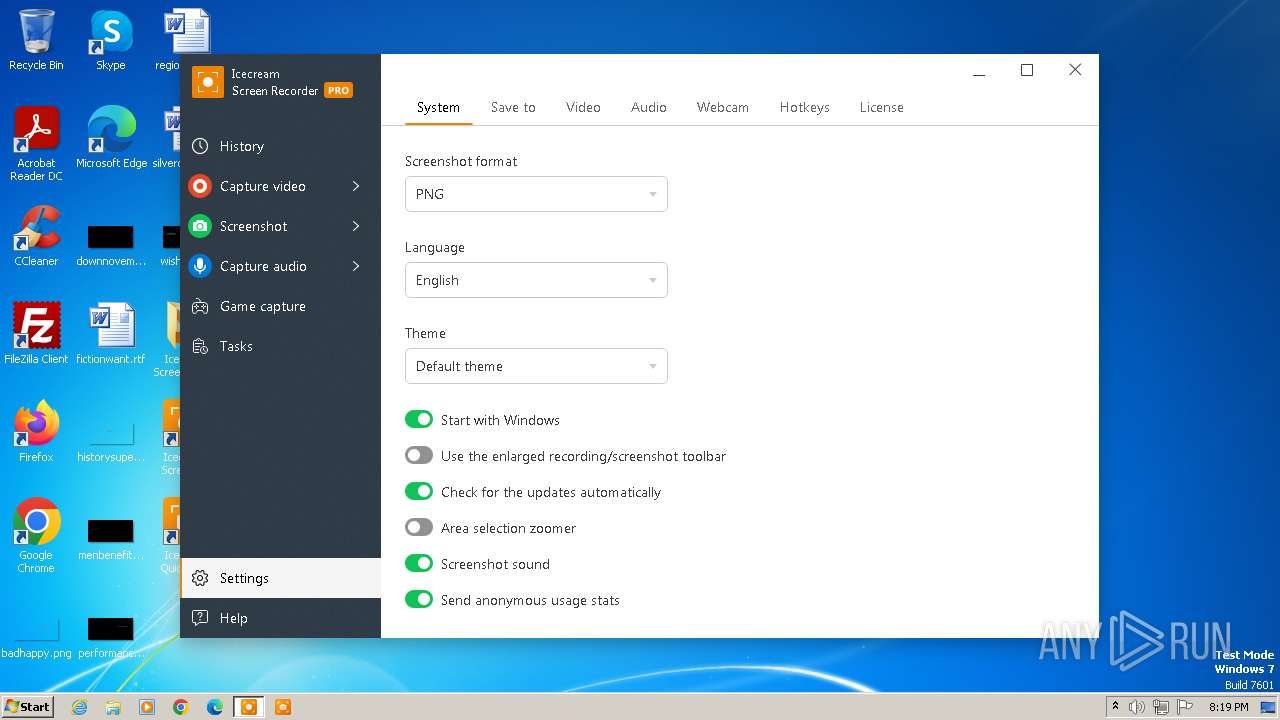This screenshot has width=1280, height=720.
Task: Click the Game capture gamepad icon
Action: [x=200, y=306]
